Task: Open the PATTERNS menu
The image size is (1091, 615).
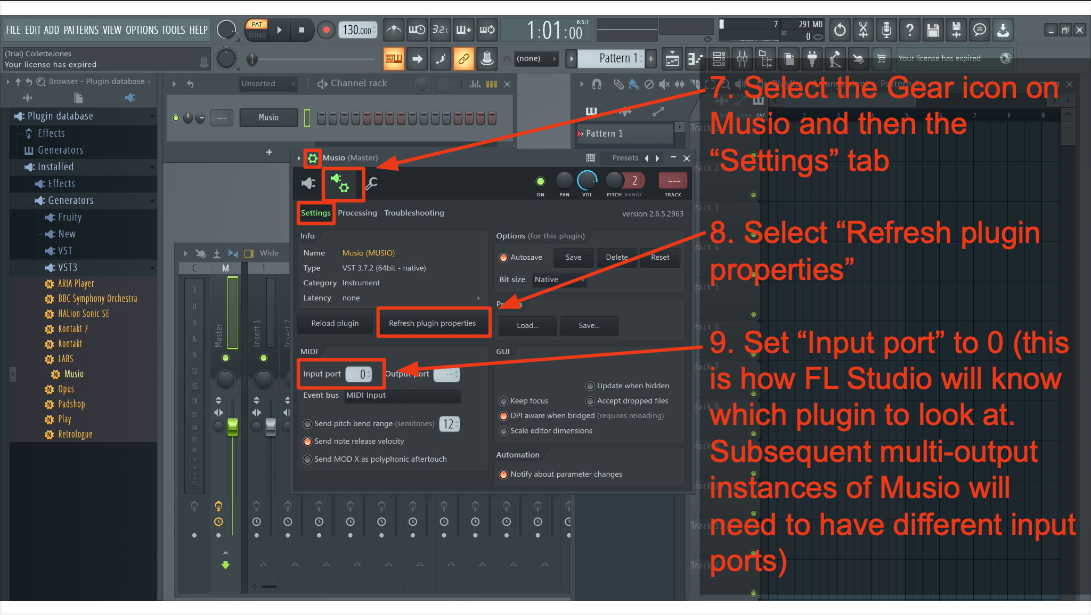Action: pos(81,30)
